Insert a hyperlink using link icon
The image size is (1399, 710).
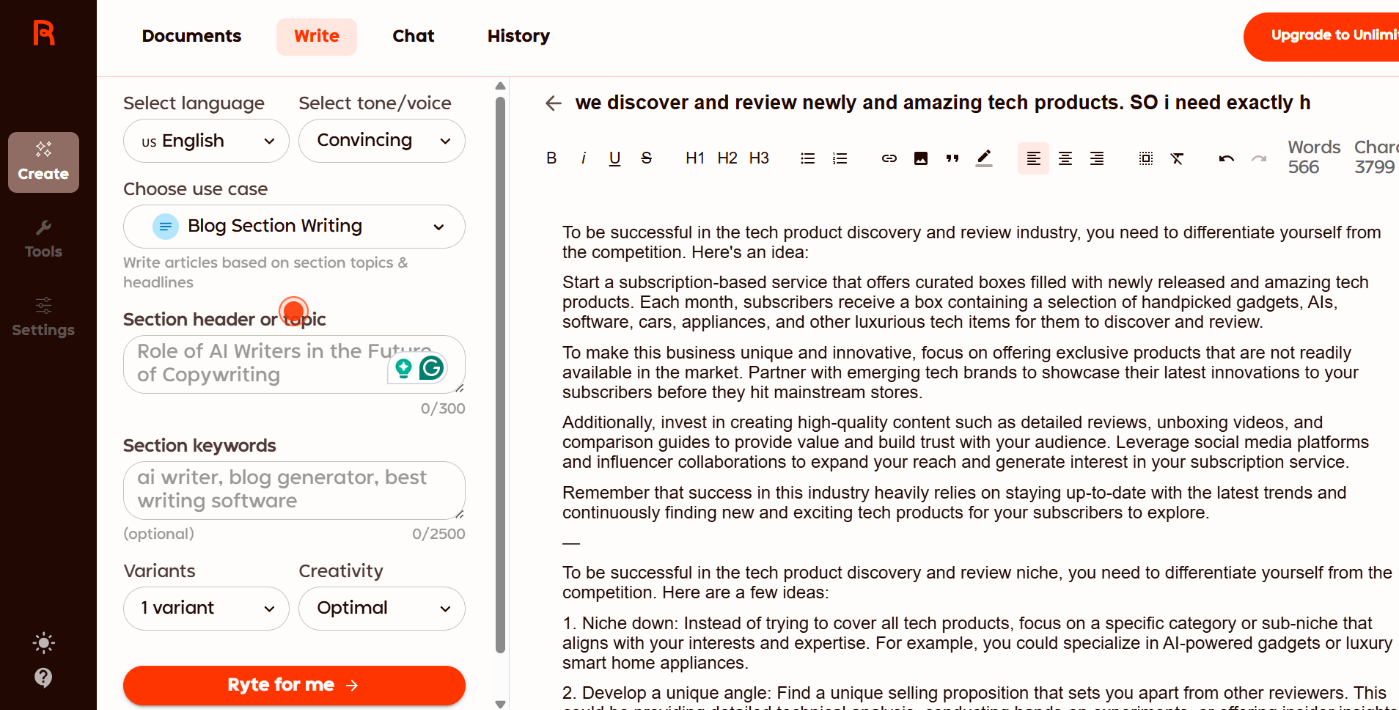[889, 158]
